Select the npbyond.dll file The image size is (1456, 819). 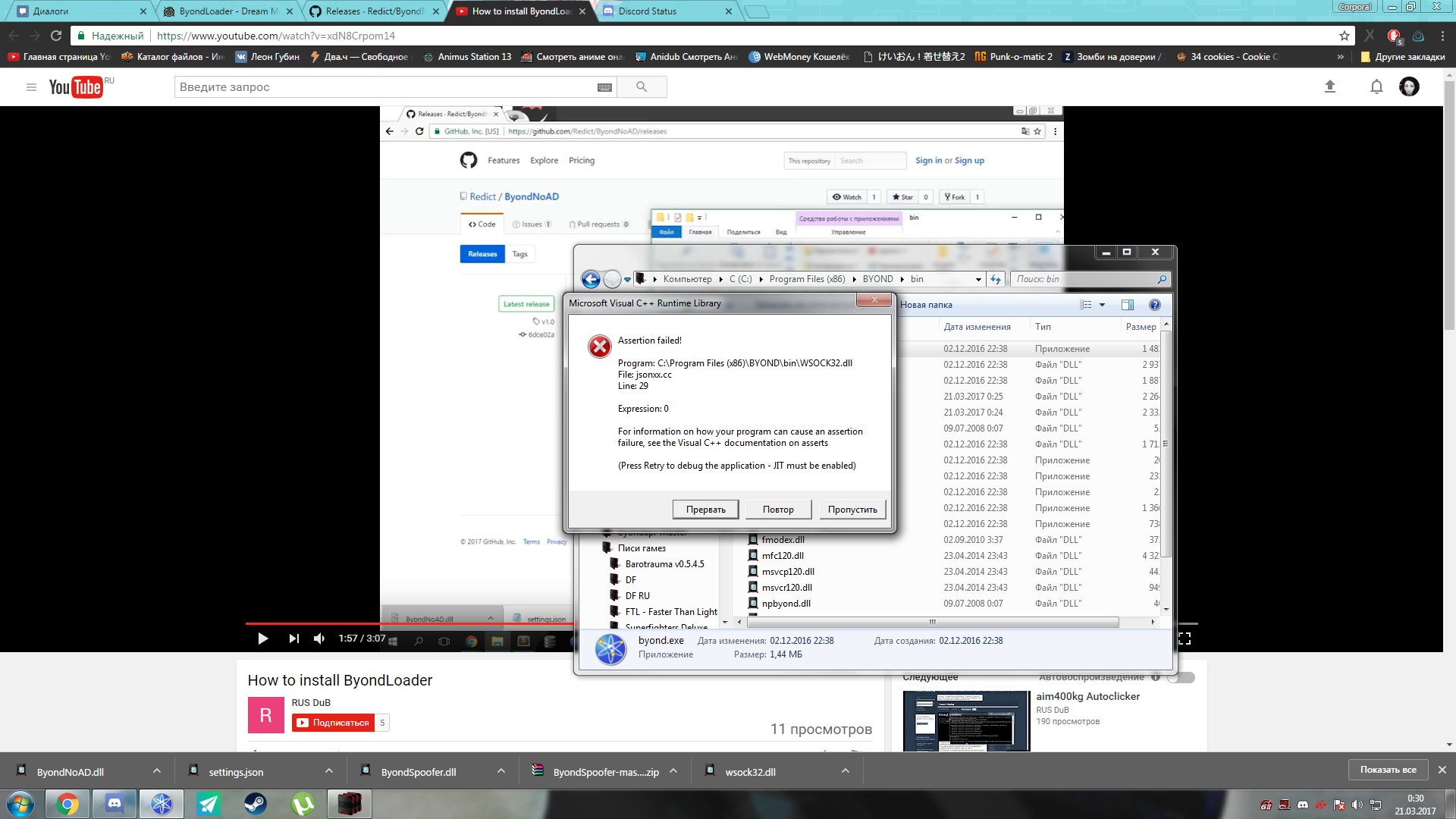point(786,604)
